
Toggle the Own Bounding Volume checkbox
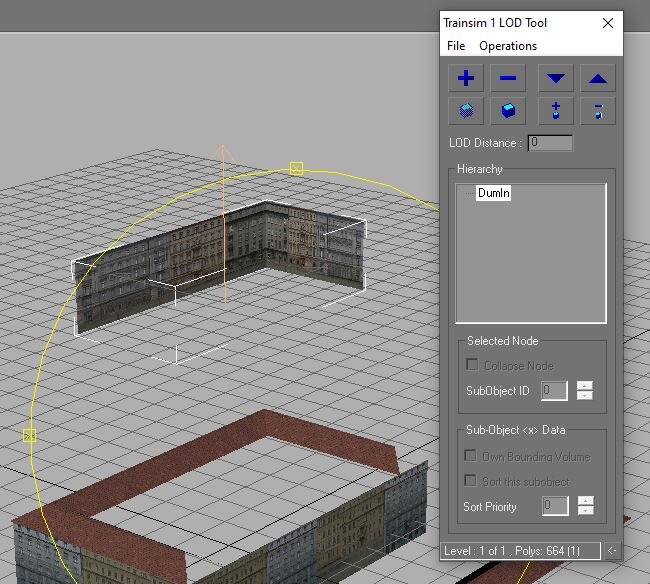pos(470,455)
